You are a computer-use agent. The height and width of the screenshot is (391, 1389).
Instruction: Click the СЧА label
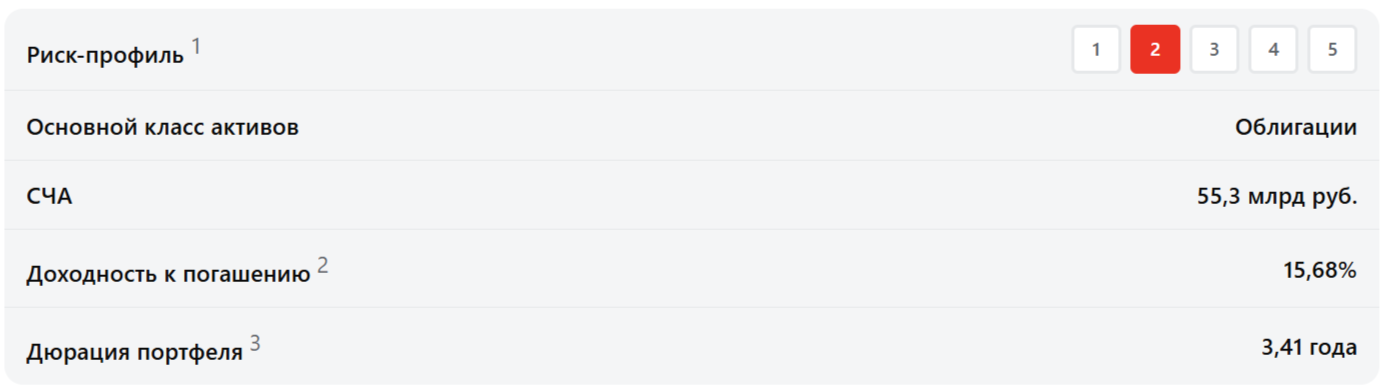49,197
